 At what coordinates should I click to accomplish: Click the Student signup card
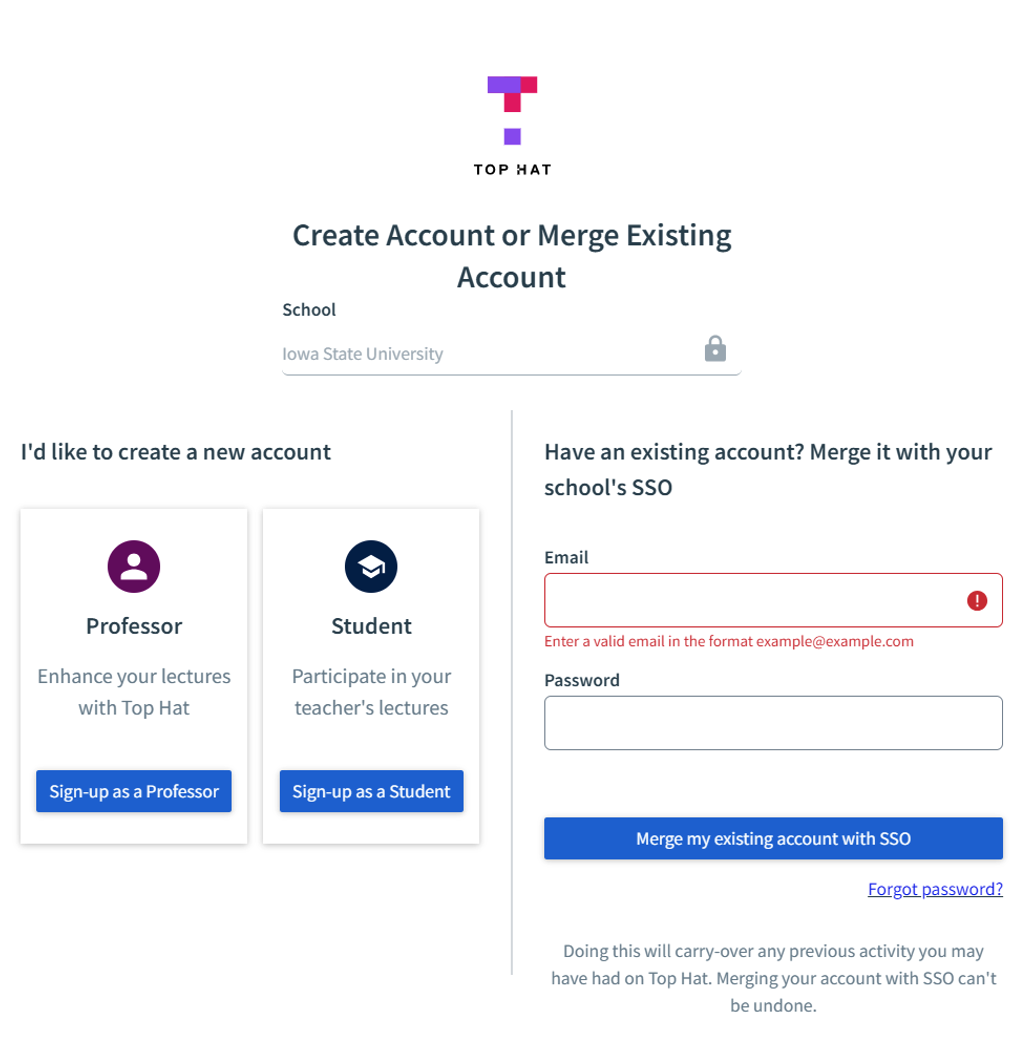tap(371, 675)
